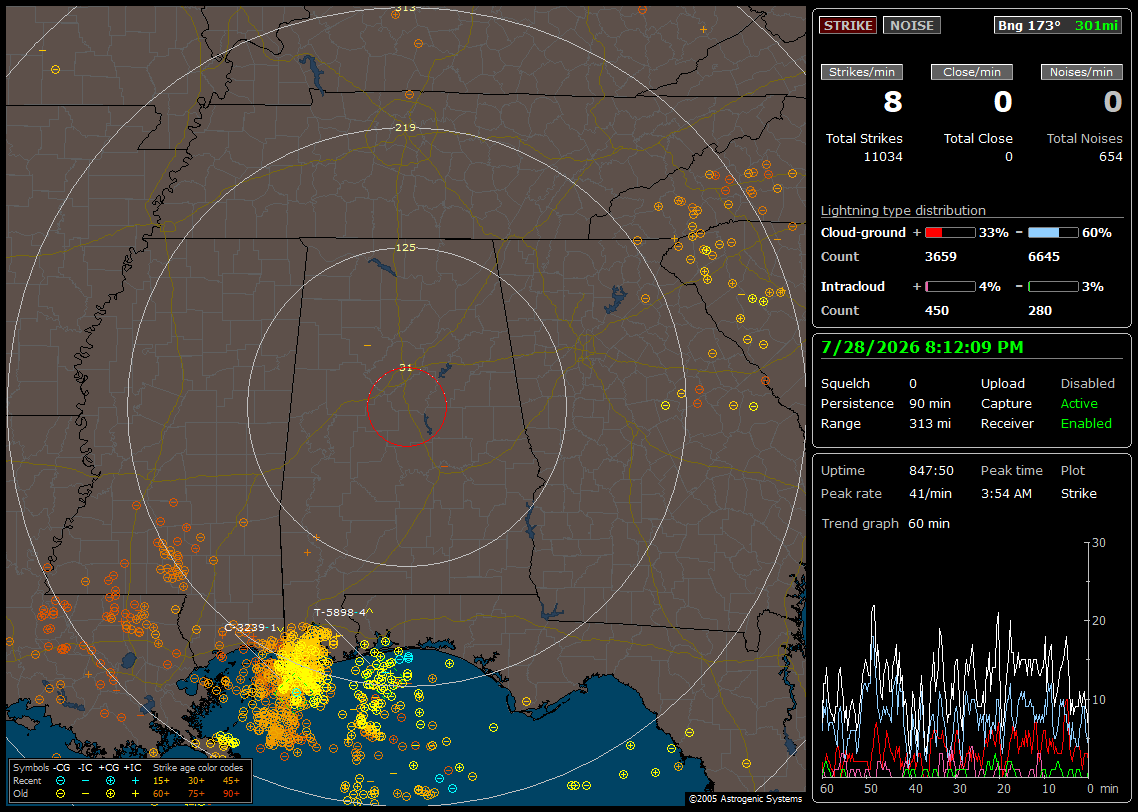
Task: Click the Range value 313 mi
Action: (930, 424)
